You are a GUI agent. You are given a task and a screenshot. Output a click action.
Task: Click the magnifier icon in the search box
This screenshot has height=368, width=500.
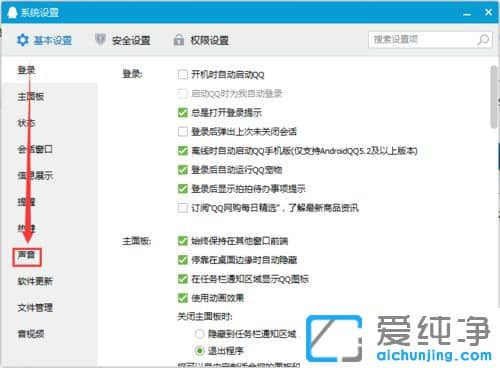tap(483, 40)
